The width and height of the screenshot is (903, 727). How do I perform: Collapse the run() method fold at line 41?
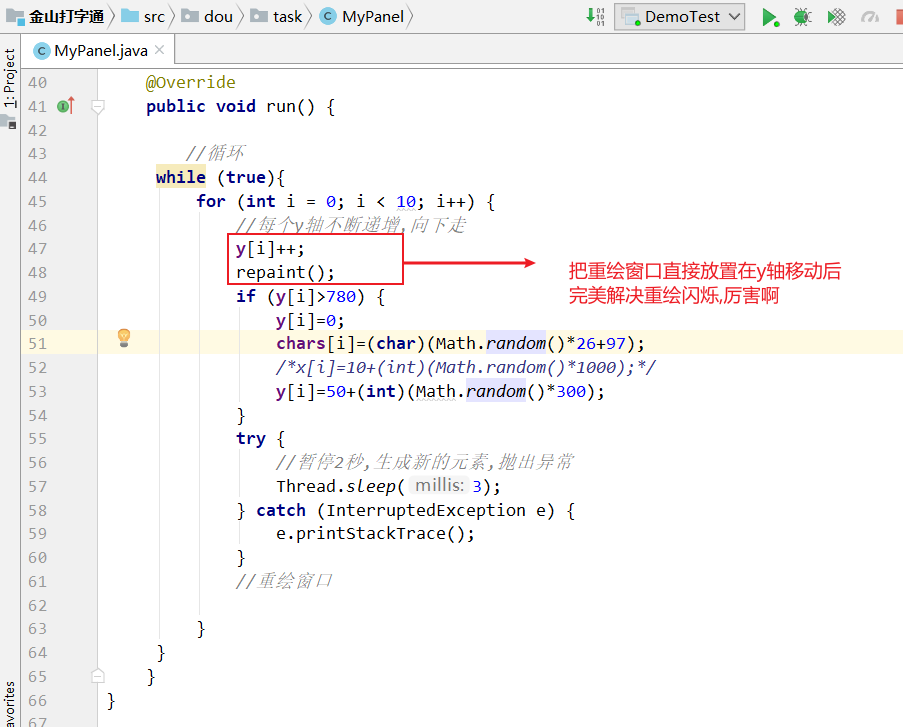click(x=98, y=107)
